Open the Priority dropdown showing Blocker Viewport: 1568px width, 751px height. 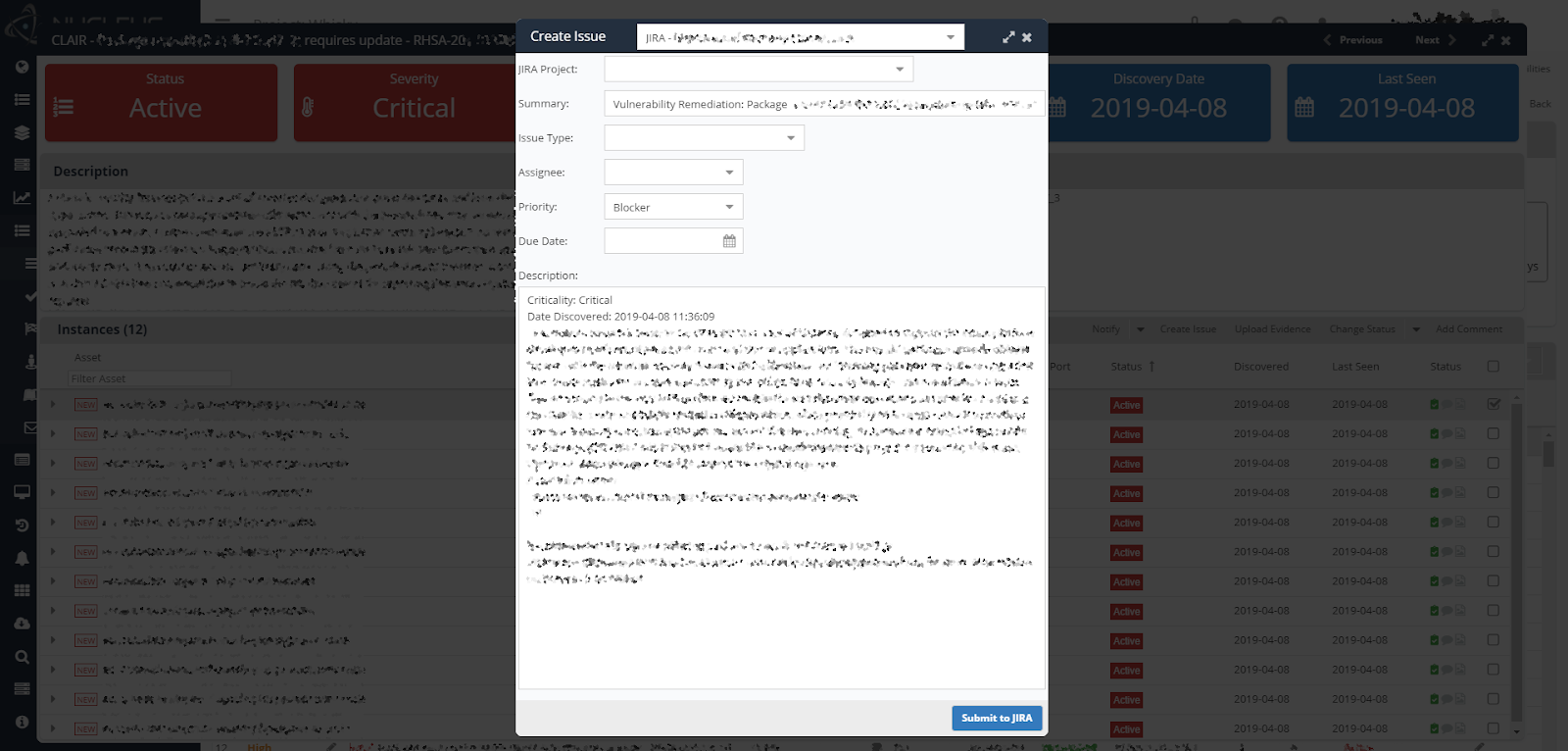click(674, 207)
